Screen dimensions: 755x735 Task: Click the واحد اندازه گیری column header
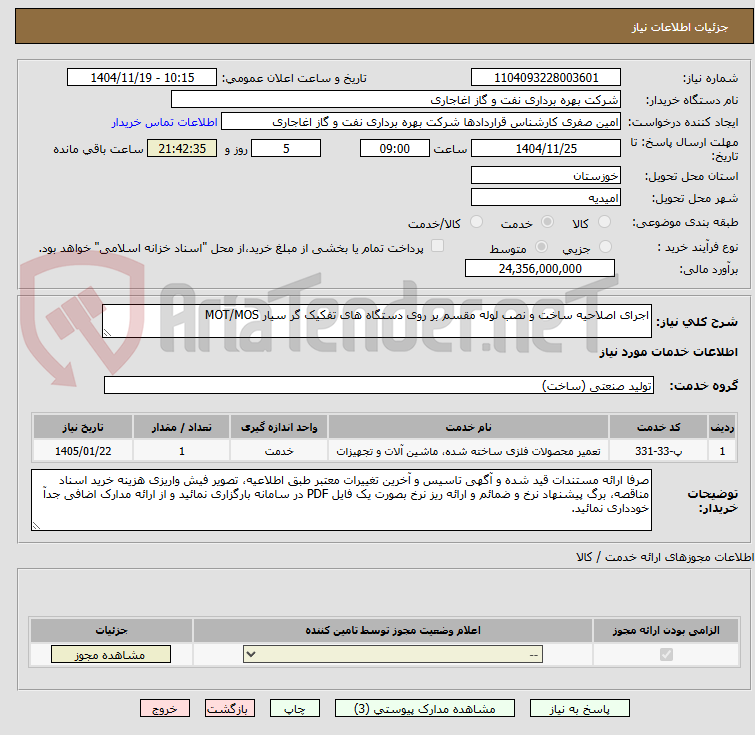click(x=279, y=427)
